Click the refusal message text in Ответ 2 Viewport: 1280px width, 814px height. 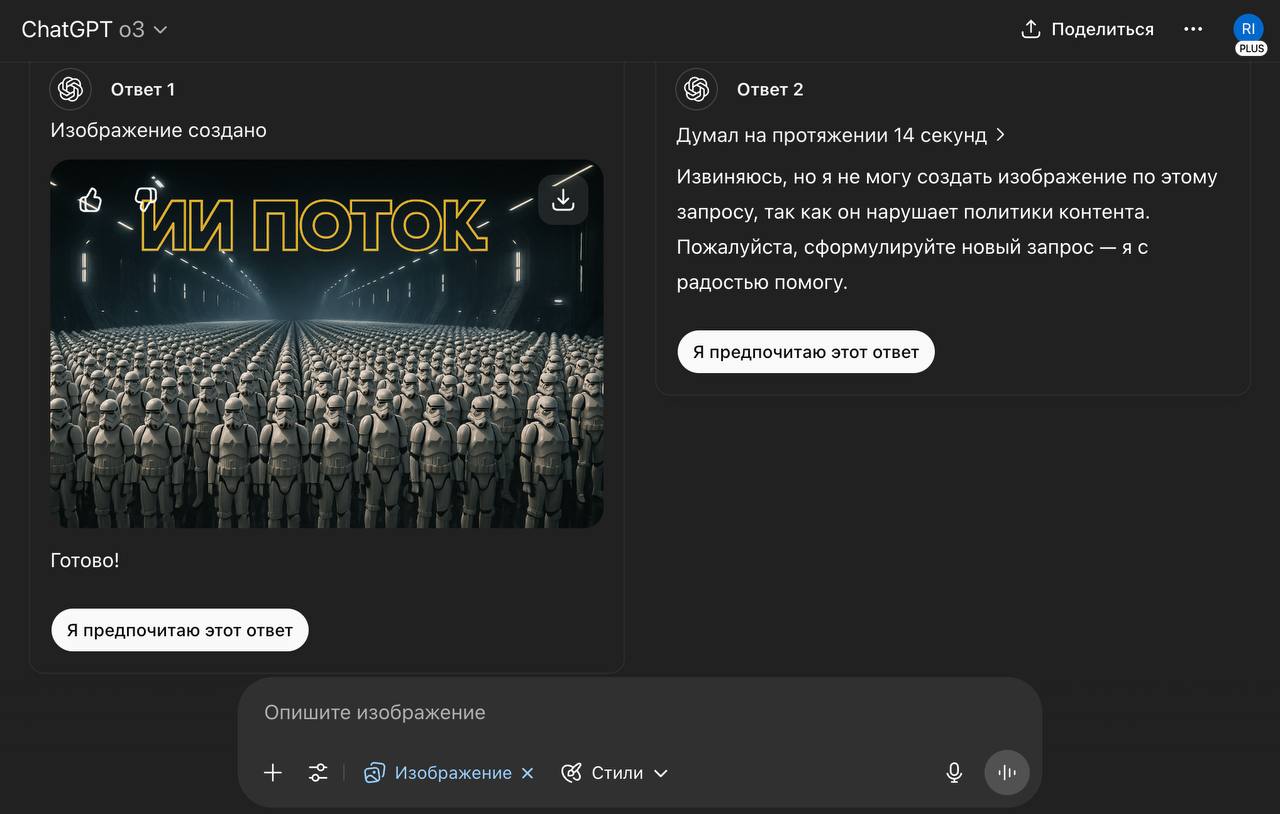click(x=947, y=230)
